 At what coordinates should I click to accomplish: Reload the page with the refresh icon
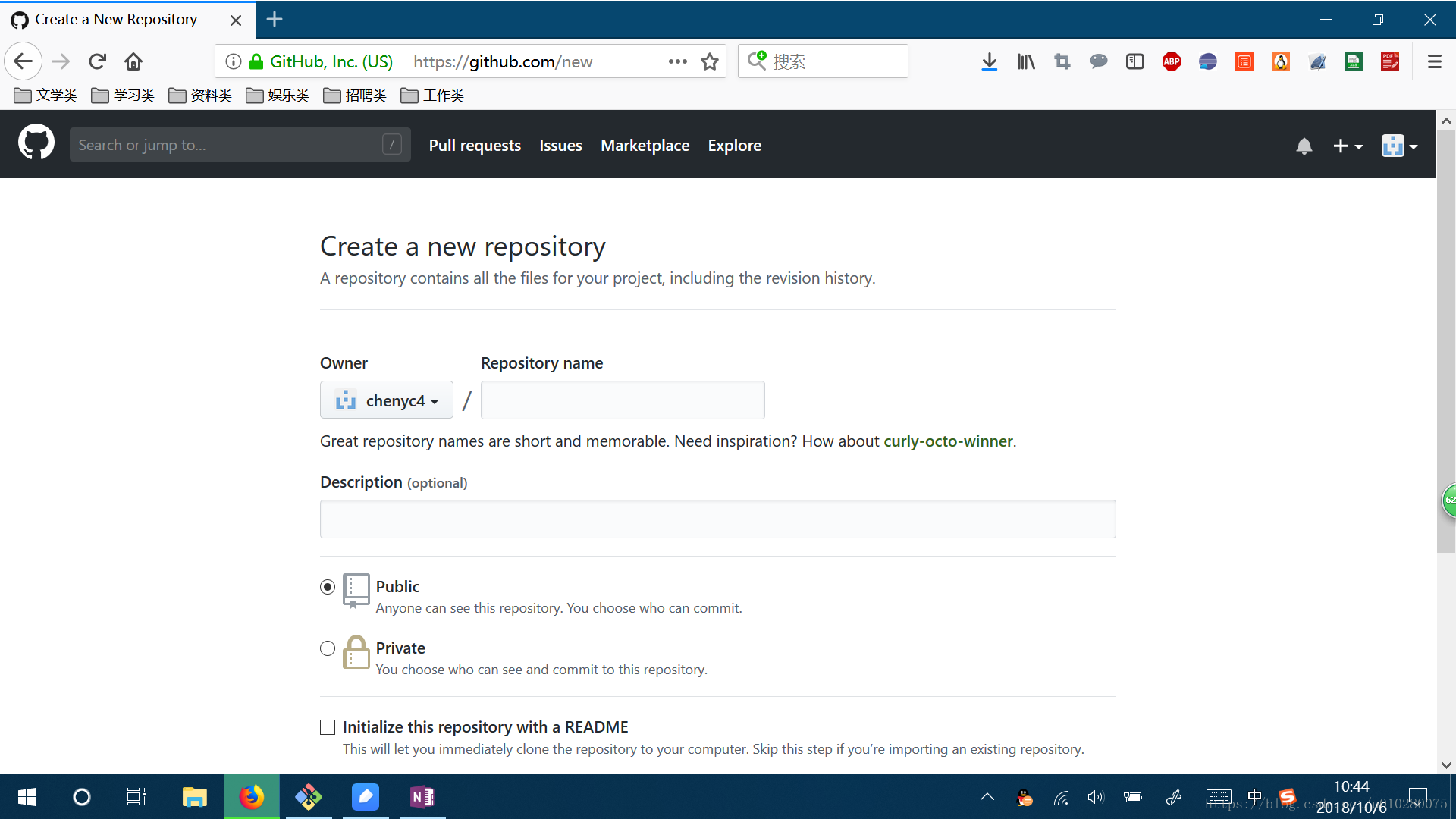point(97,61)
